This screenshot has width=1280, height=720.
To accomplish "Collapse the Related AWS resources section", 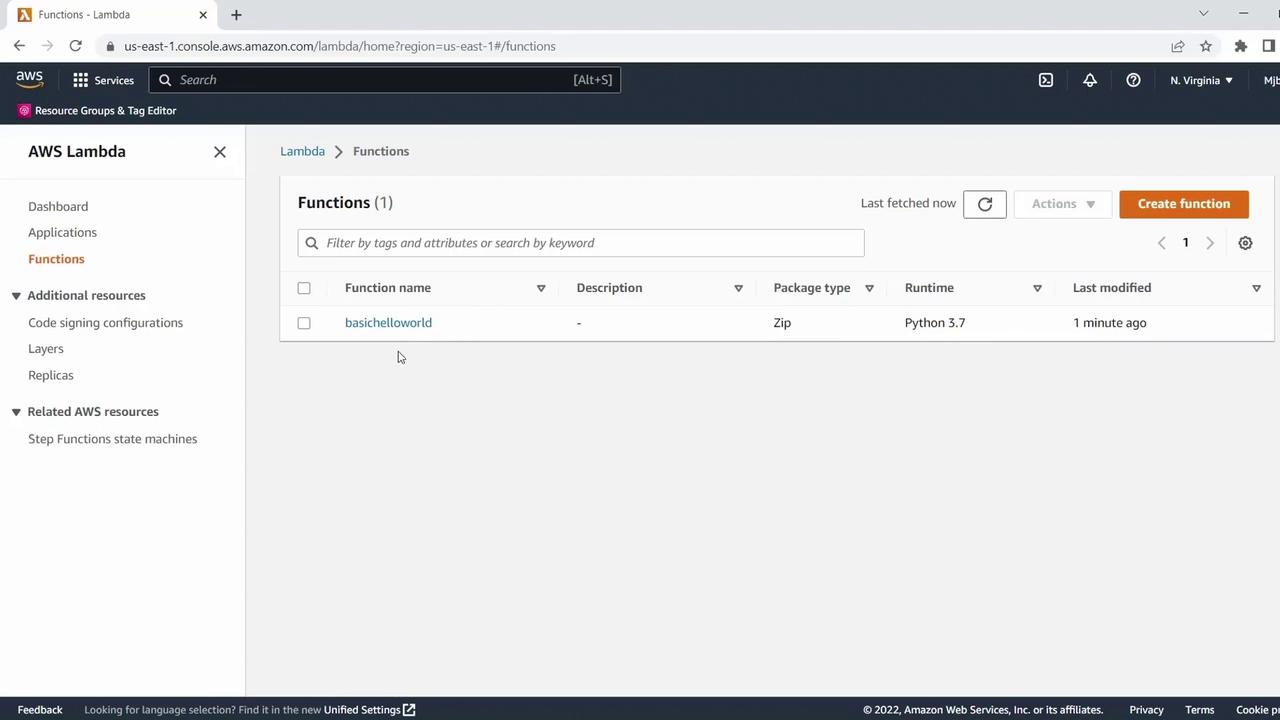I will [x=16, y=412].
